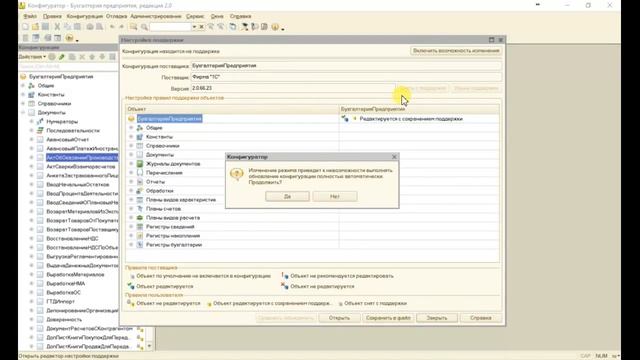Click the Delete X icon in Configuration panel toolbar
The height and width of the screenshot is (360, 640).
(x=82, y=57)
